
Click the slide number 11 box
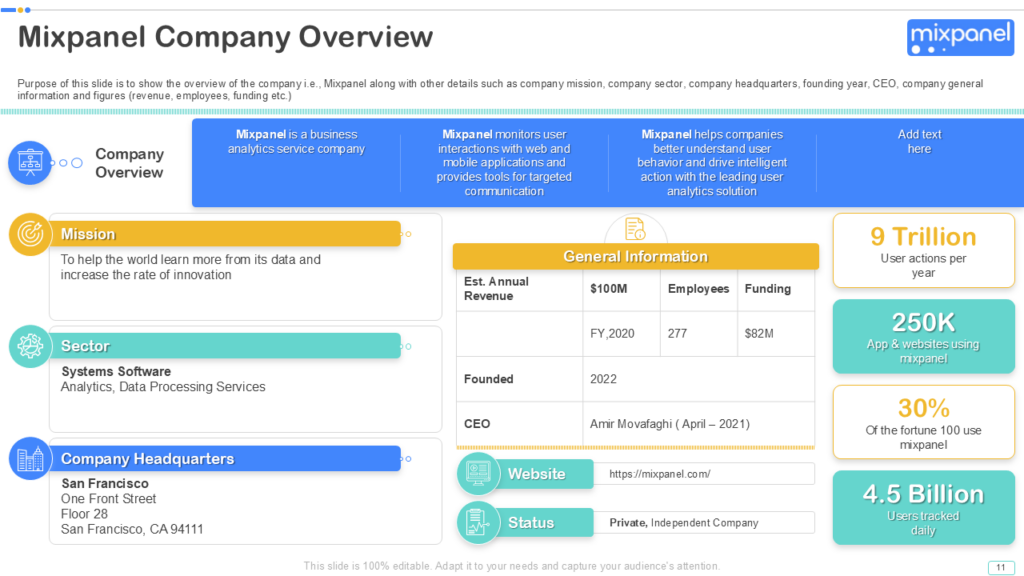(x=1000, y=568)
